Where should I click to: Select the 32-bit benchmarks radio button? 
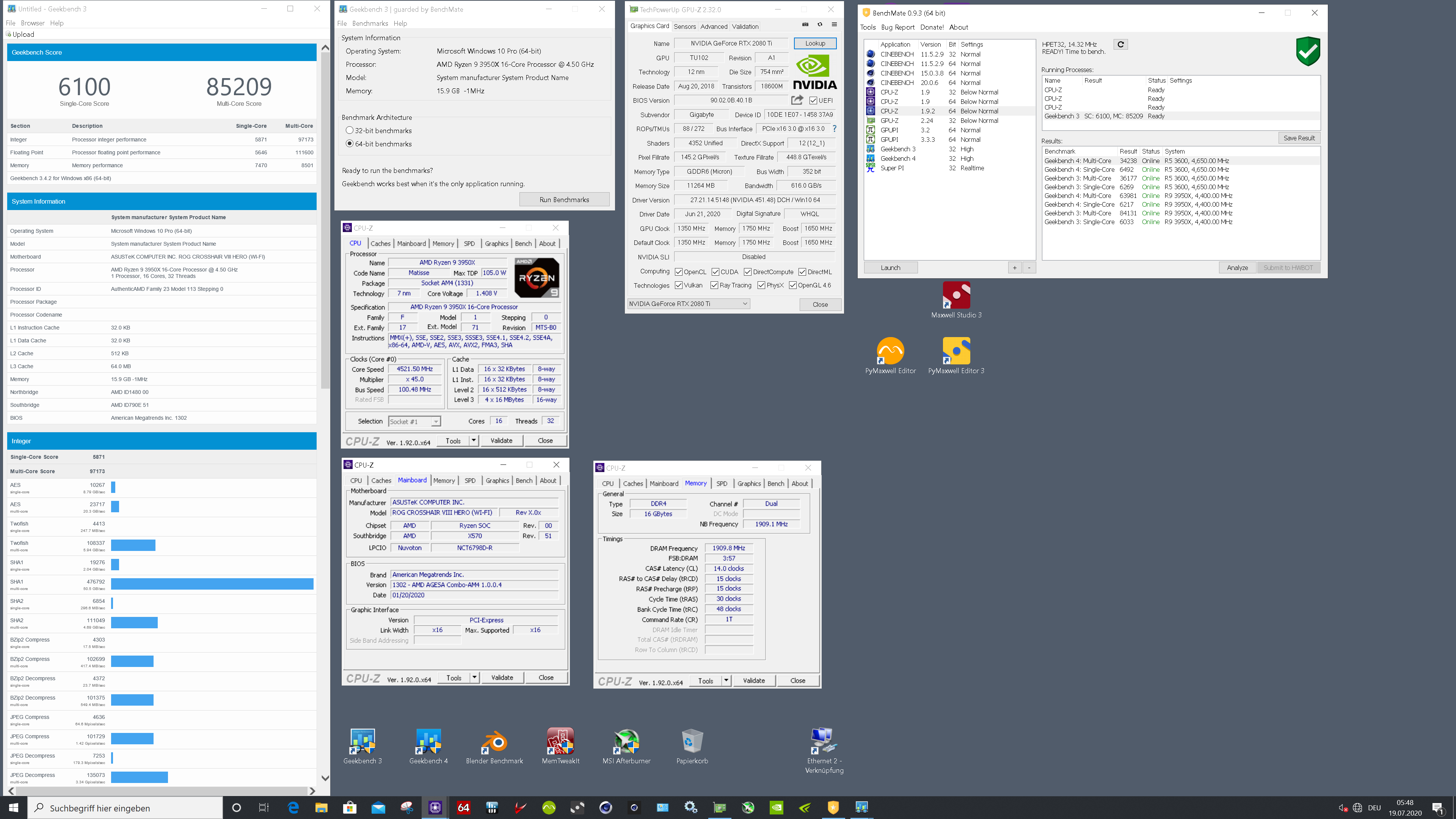(349, 130)
